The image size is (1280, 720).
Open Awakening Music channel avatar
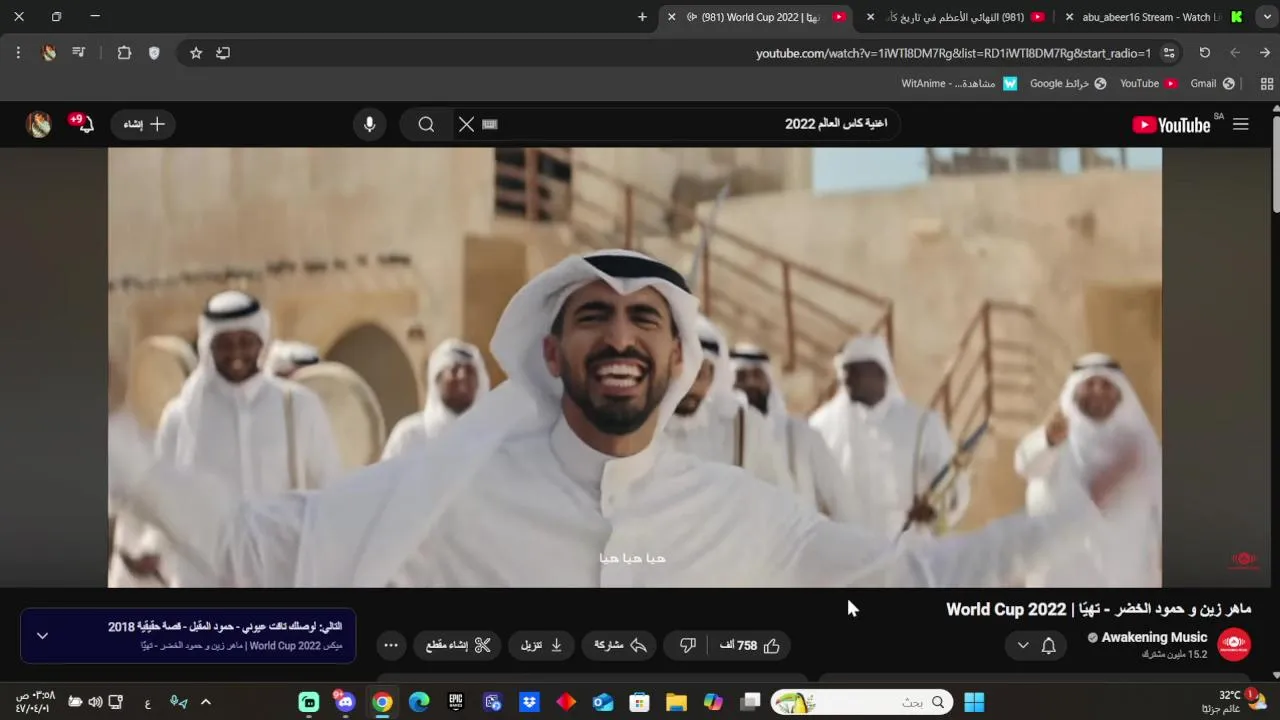1234,644
